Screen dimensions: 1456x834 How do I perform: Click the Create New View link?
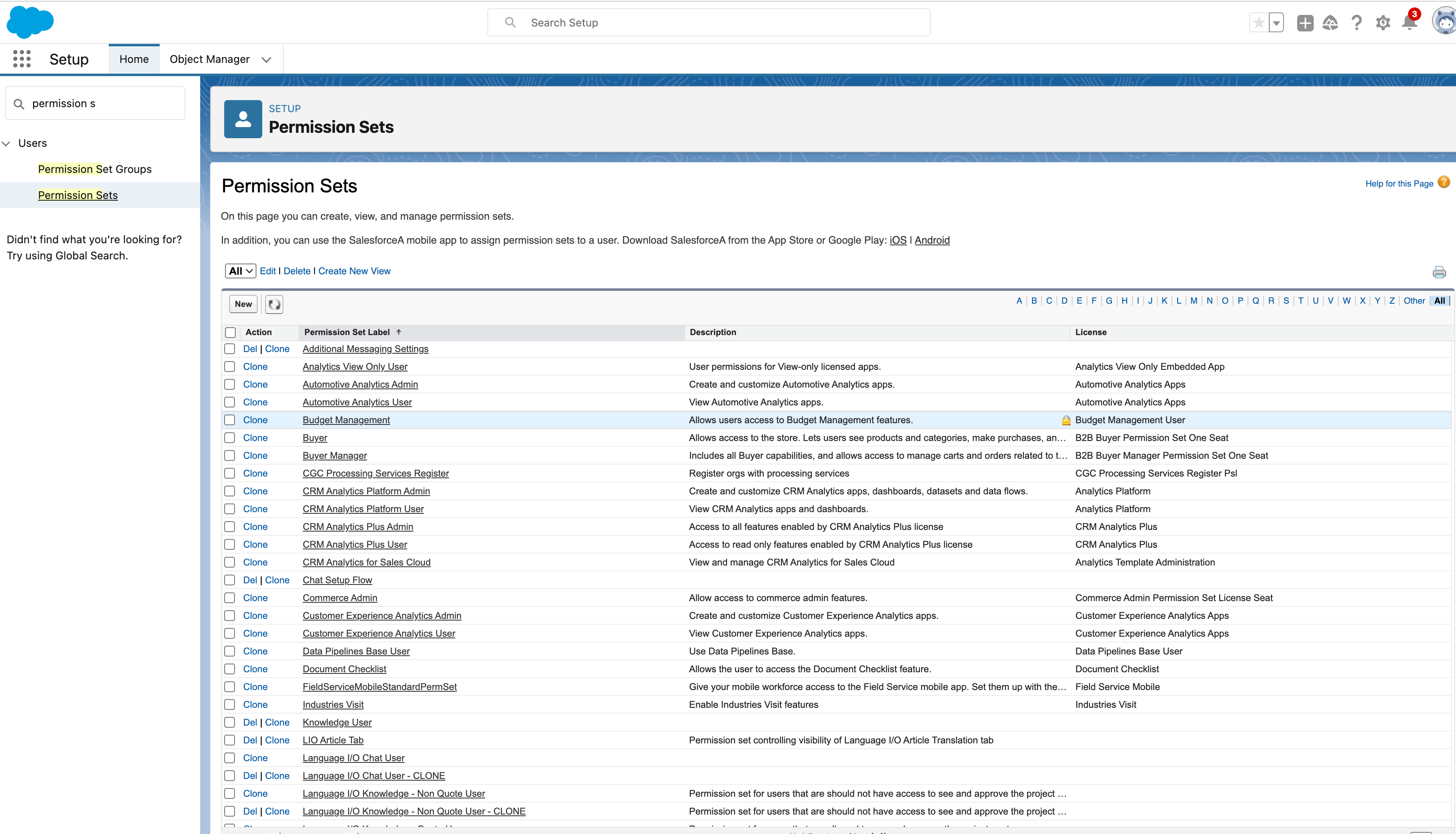354,271
